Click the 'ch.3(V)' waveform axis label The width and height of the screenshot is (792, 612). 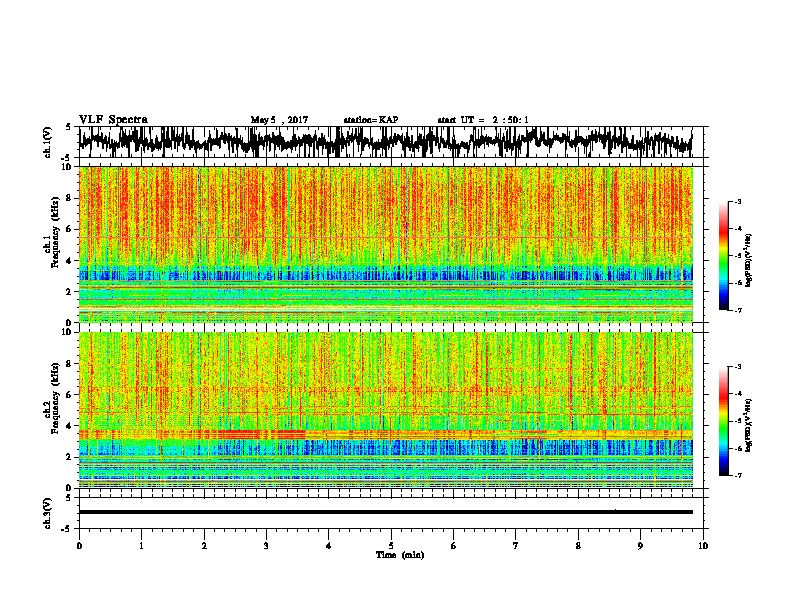pyautogui.click(x=48, y=513)
